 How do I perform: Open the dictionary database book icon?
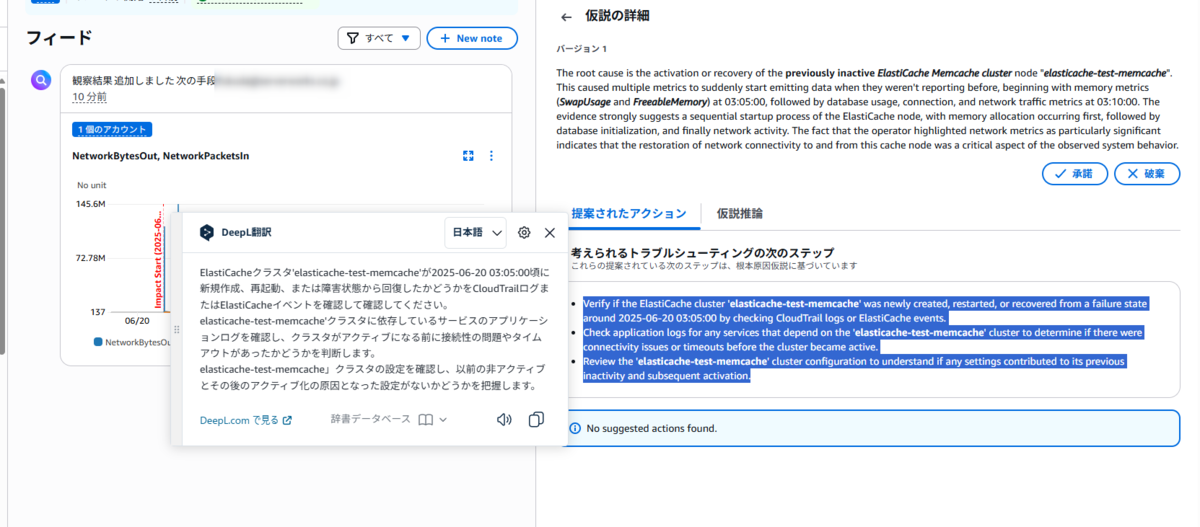[x=426, y=420]
